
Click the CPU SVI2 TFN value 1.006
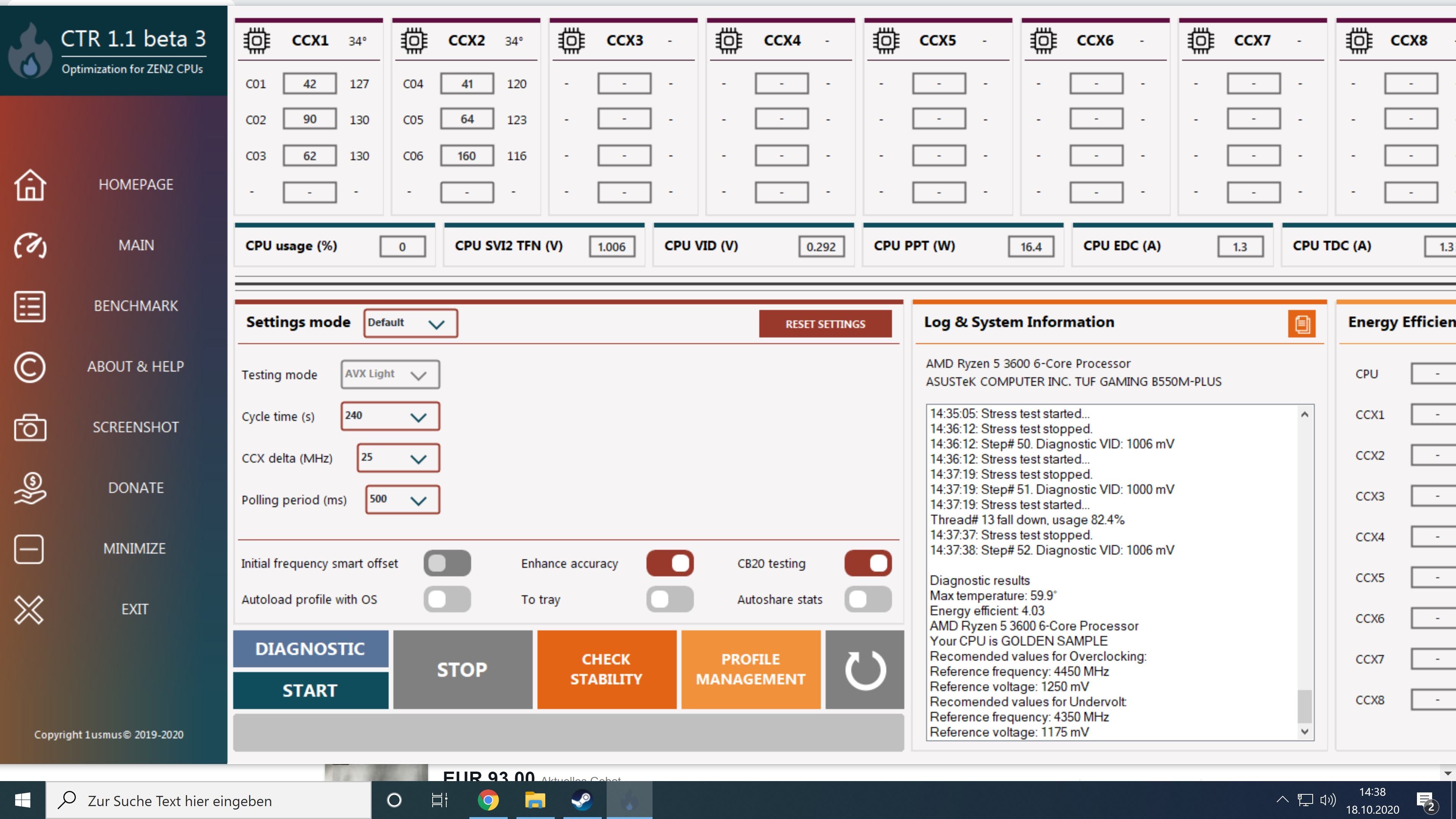[612, 246]
